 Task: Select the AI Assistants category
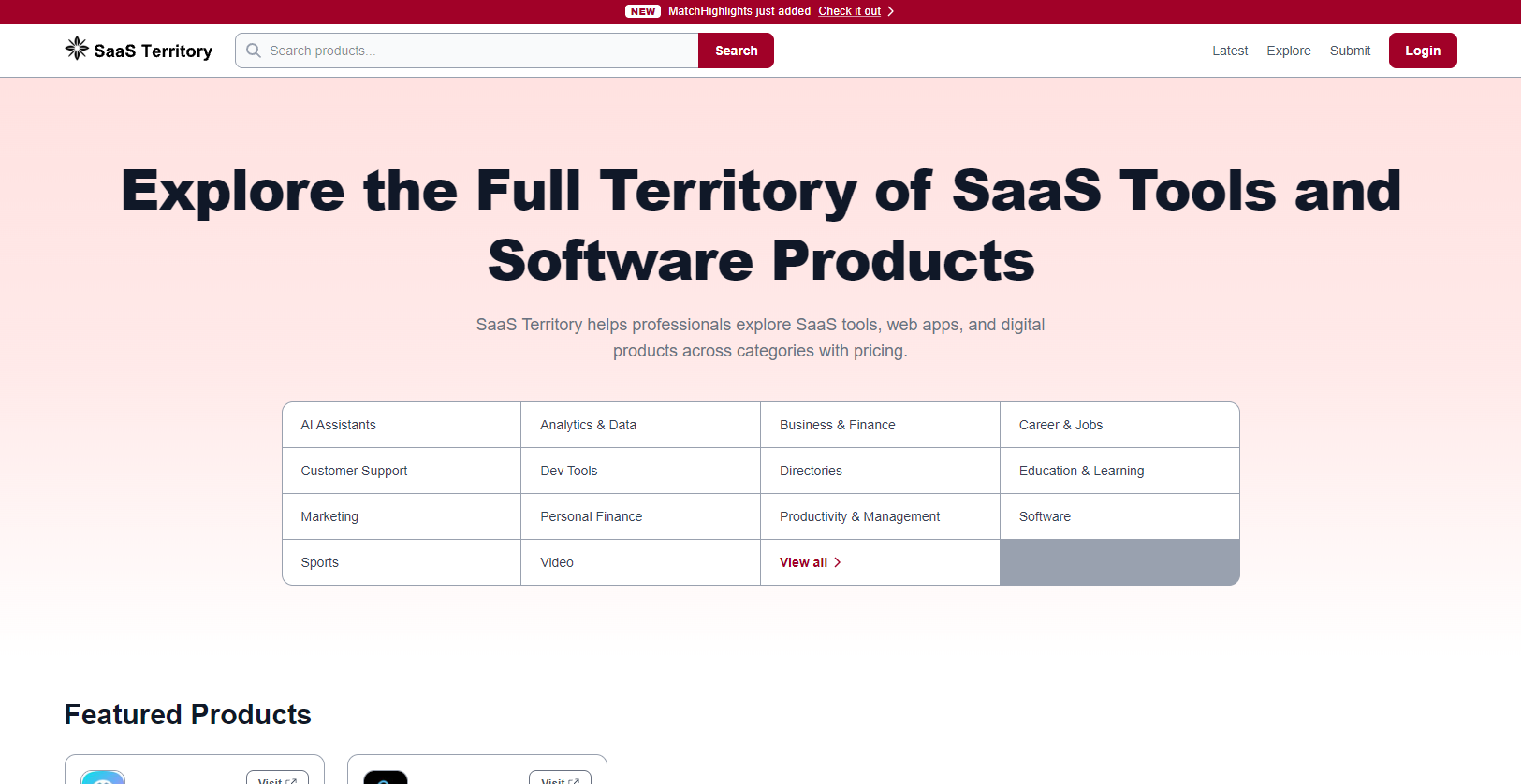(x=339, y=425)
